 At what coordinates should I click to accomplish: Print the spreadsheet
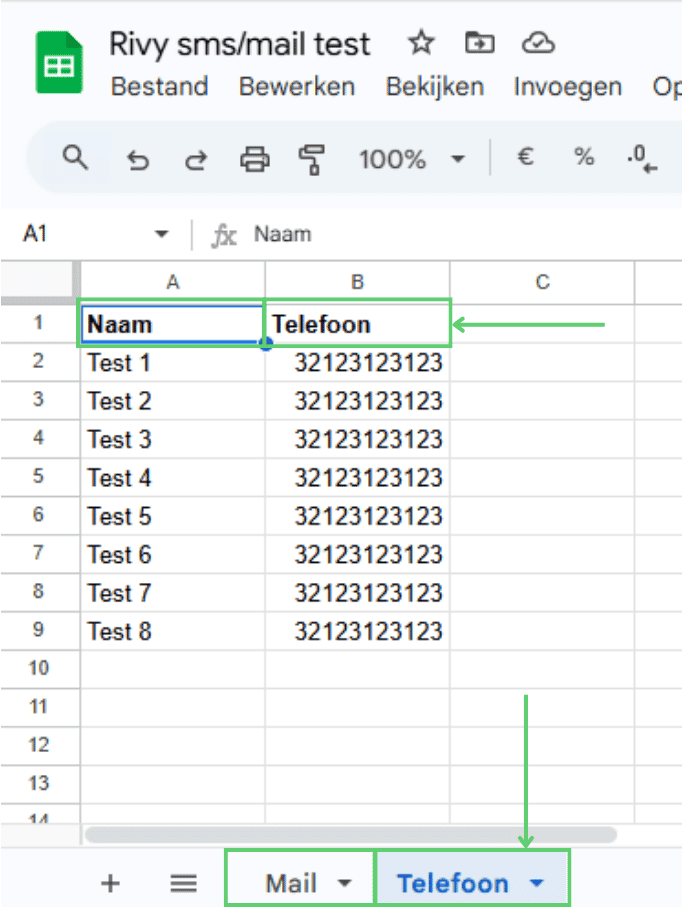(x=255, y=159)
